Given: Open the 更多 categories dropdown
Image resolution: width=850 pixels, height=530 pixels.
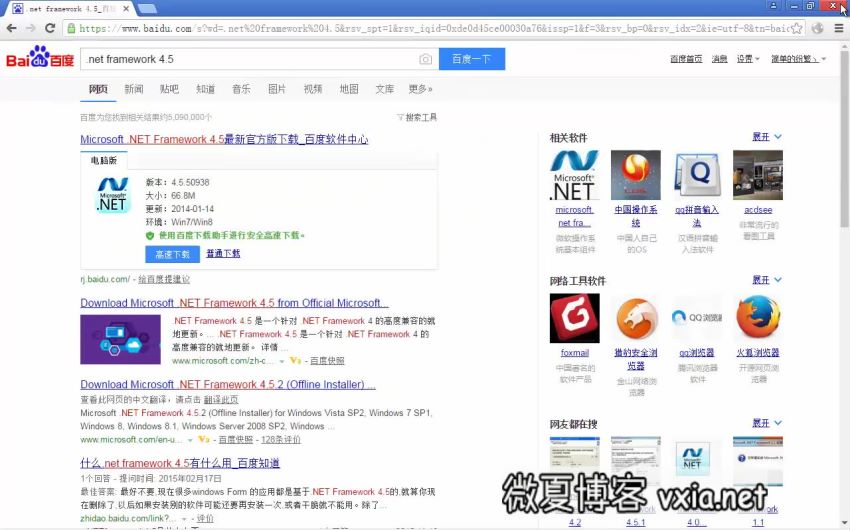Looking at the screenshot, I should [x=420, y=89].
